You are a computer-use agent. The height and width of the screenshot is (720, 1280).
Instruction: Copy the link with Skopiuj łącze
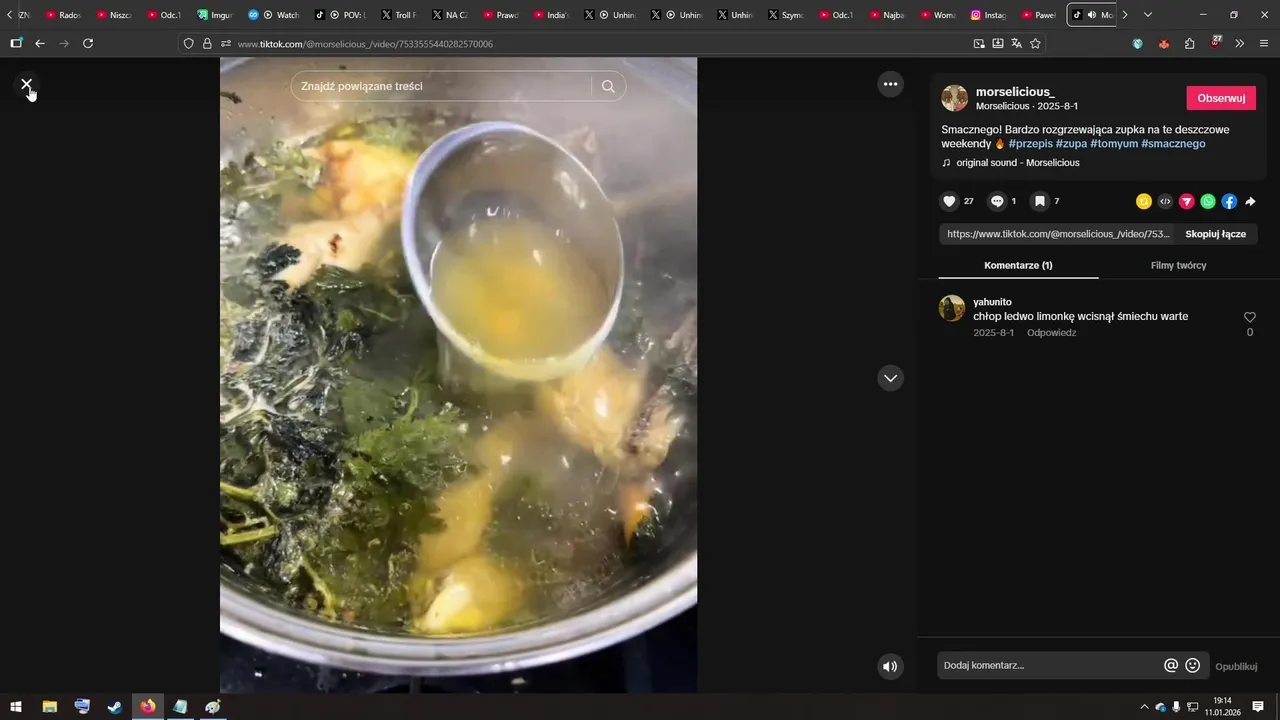1215,234
